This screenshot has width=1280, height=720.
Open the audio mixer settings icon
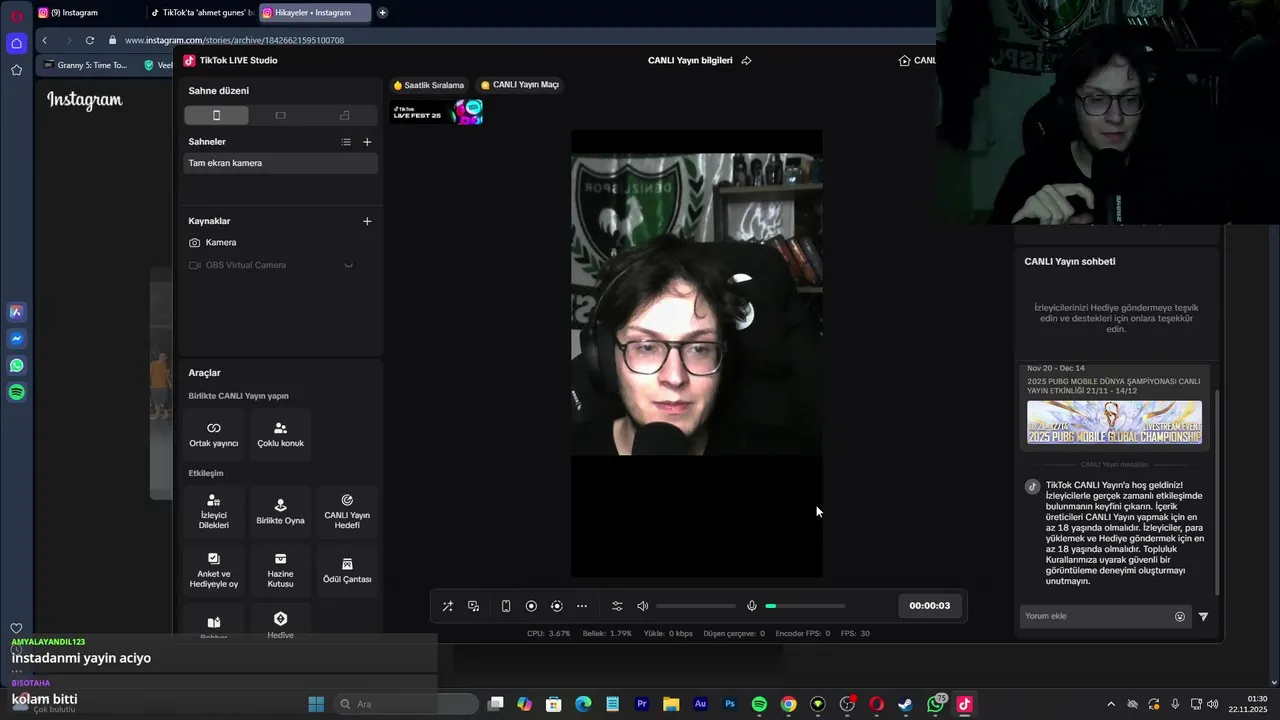point(617,606)
